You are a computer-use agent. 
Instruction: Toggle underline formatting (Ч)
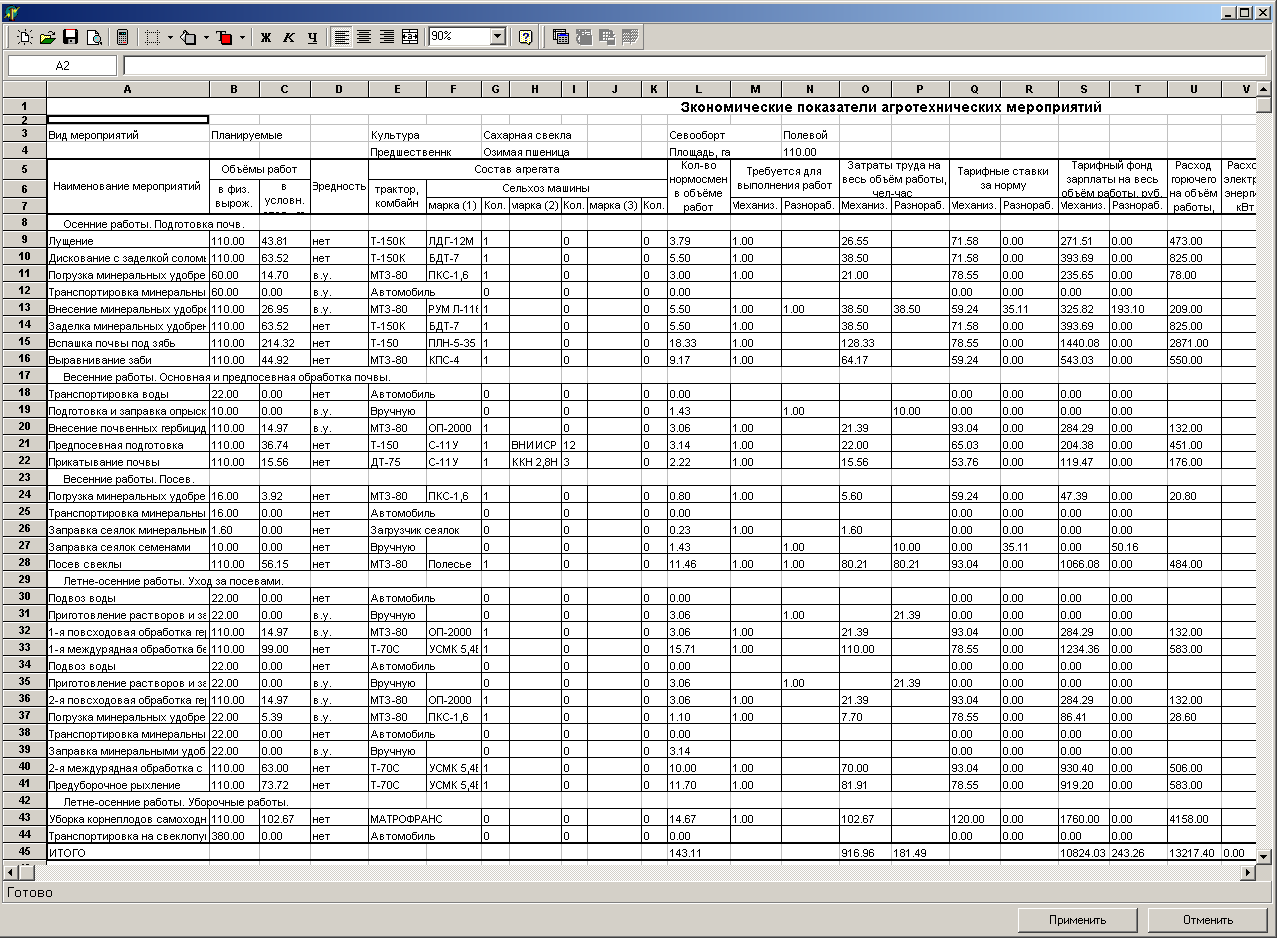point(312,37)
